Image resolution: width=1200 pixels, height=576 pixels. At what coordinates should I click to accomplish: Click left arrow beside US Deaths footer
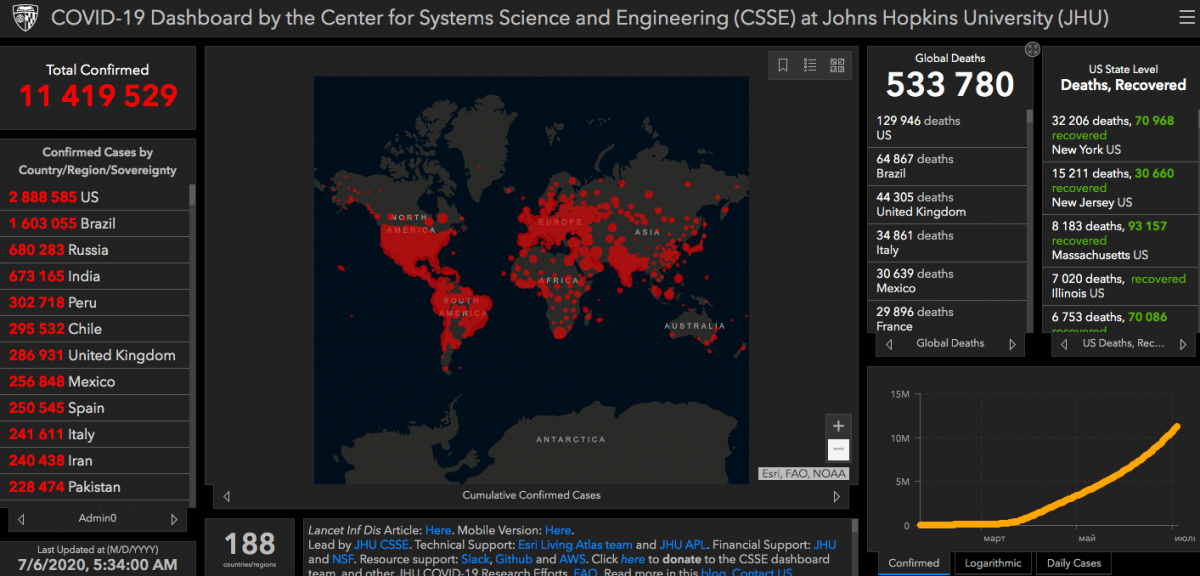click(1063, 344)
